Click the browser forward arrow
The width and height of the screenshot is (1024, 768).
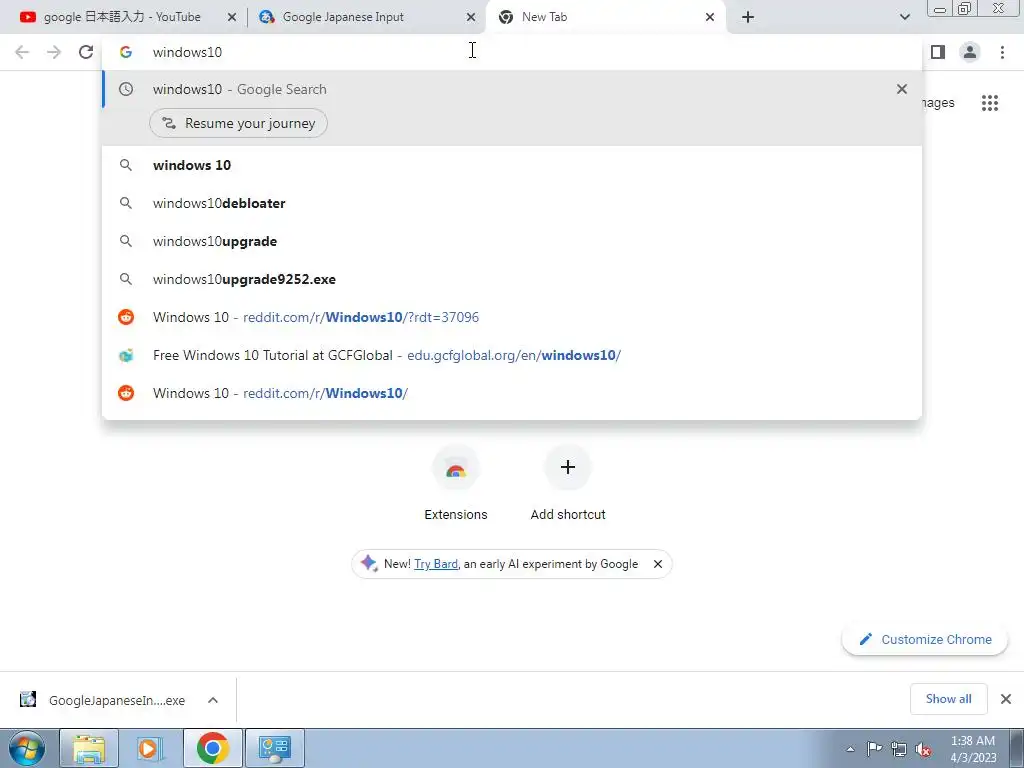tap(54, 52)
